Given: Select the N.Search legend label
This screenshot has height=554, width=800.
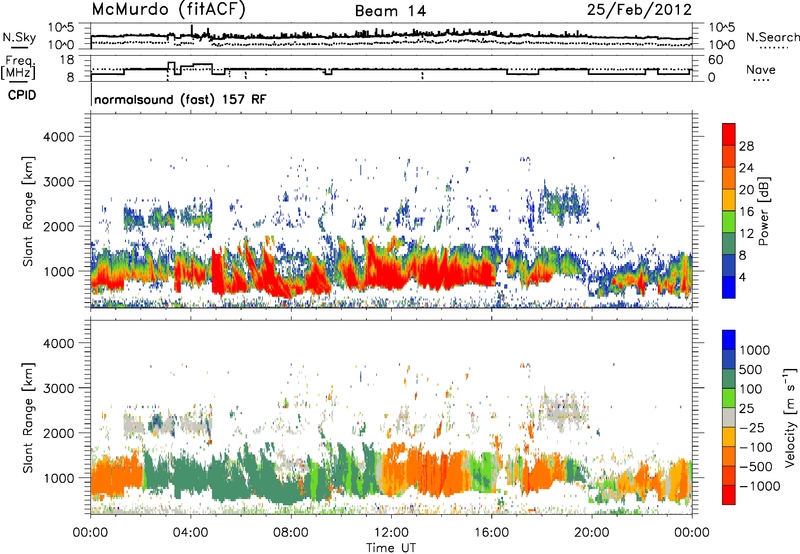Looking at the screenshot, I should point(772,37).
